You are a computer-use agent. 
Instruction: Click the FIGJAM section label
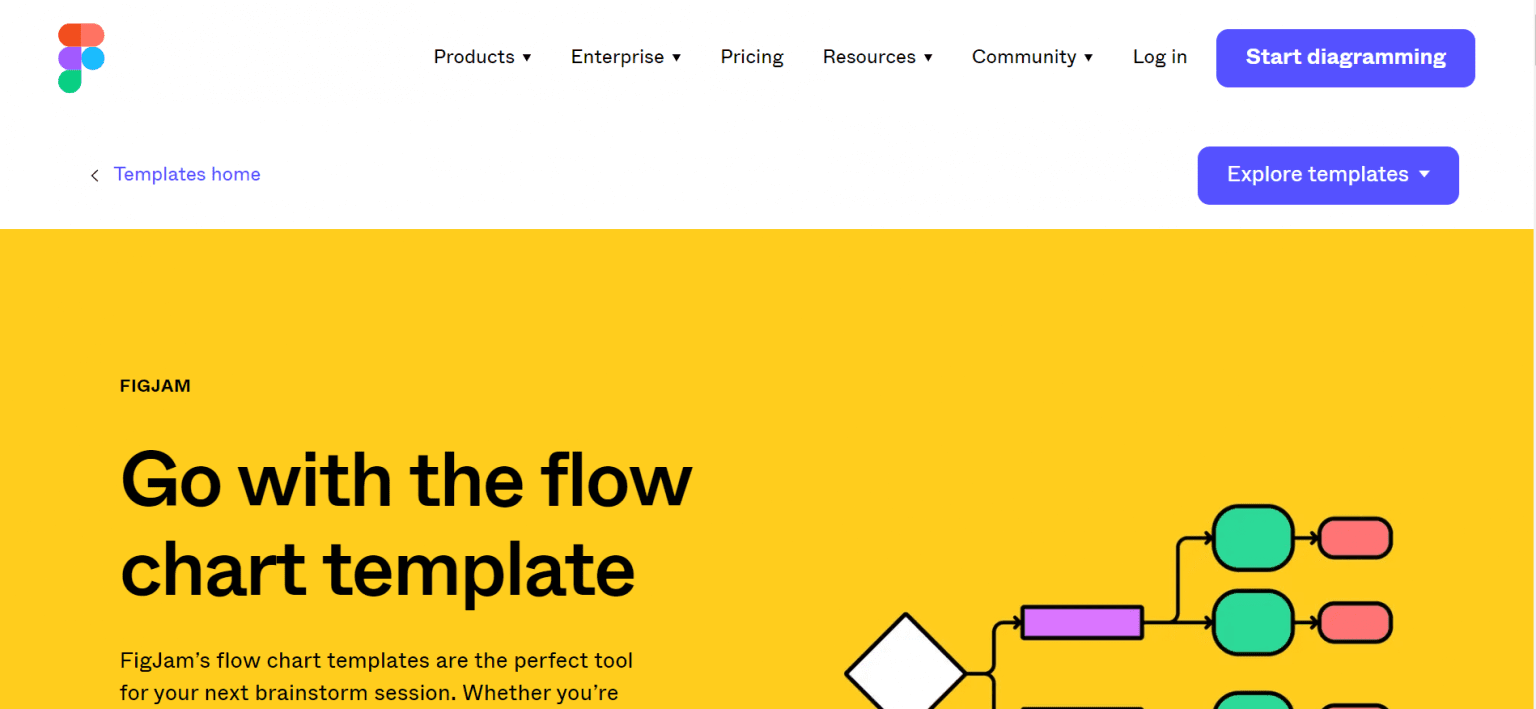tap(155, 385)
